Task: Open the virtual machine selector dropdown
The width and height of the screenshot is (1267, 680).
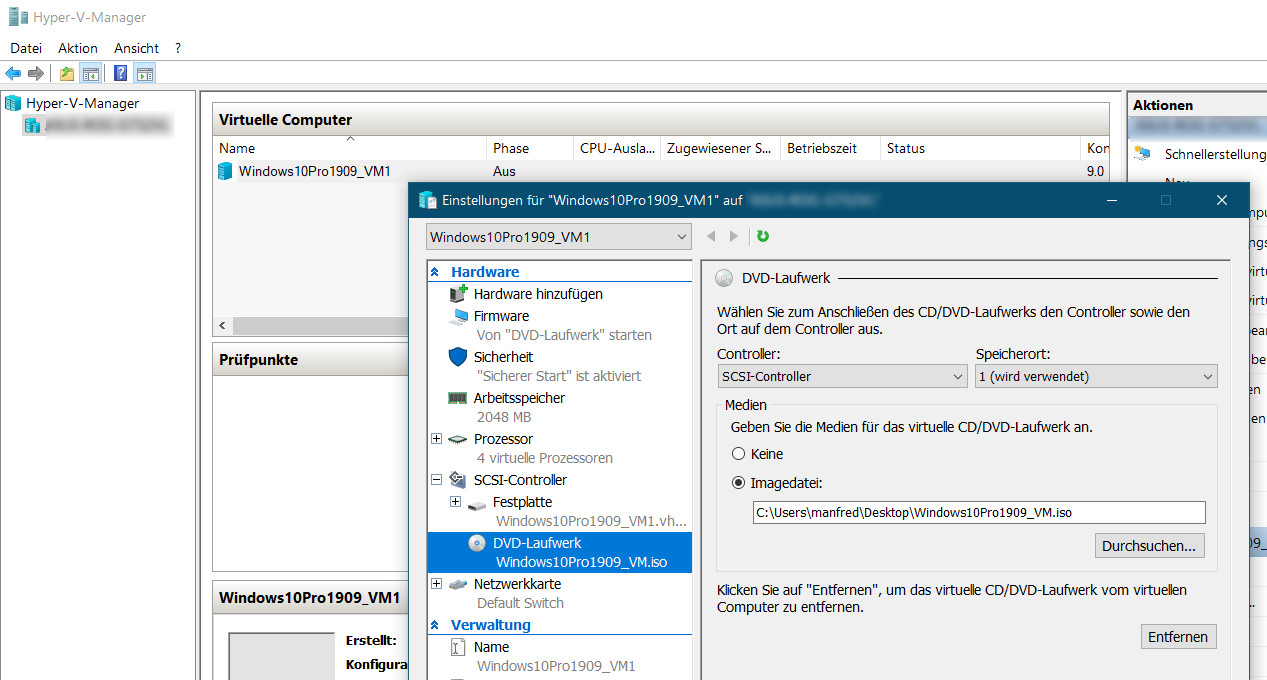Action: 559,237
